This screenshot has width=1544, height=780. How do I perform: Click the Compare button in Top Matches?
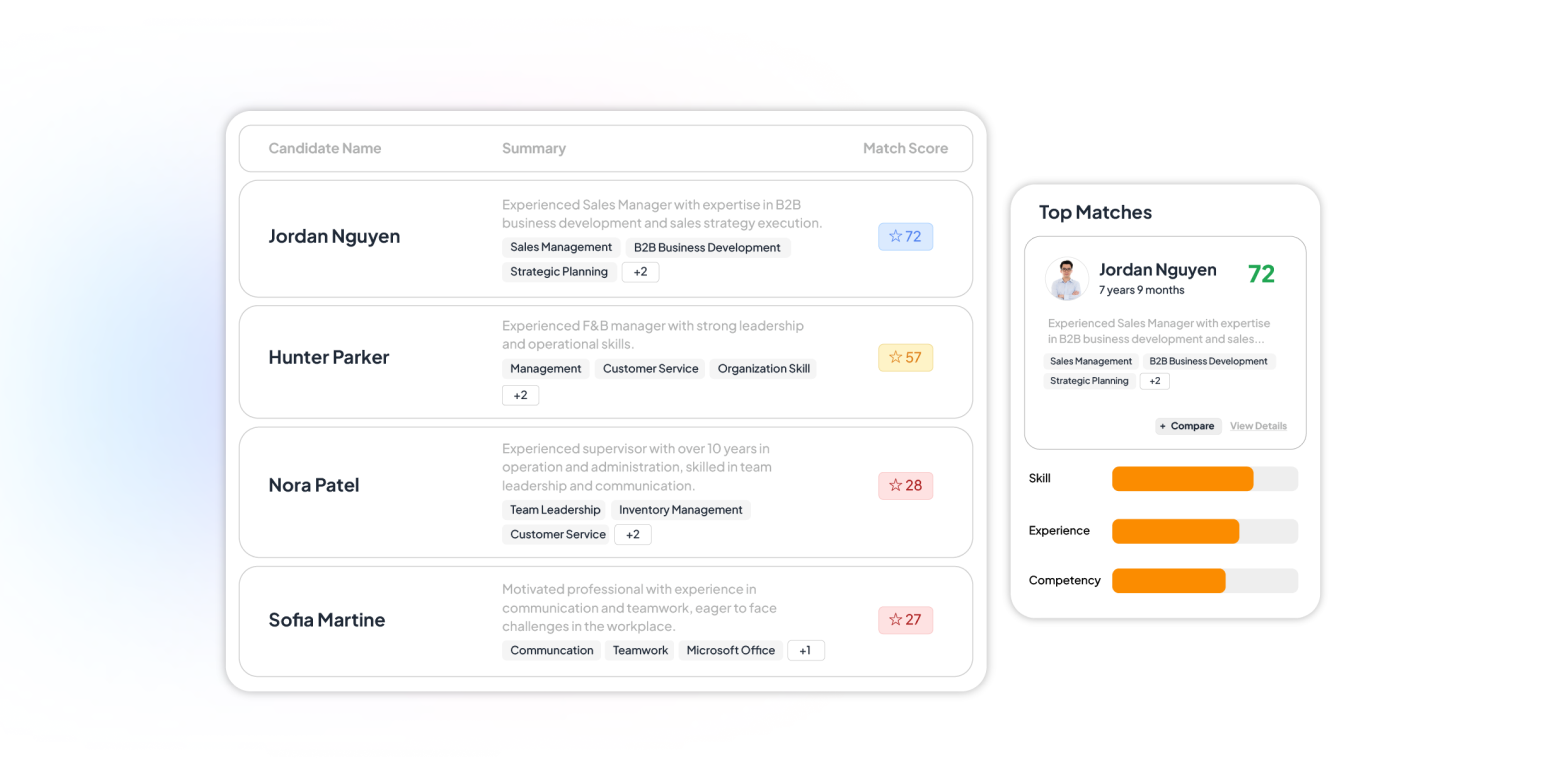[1188, 426]
